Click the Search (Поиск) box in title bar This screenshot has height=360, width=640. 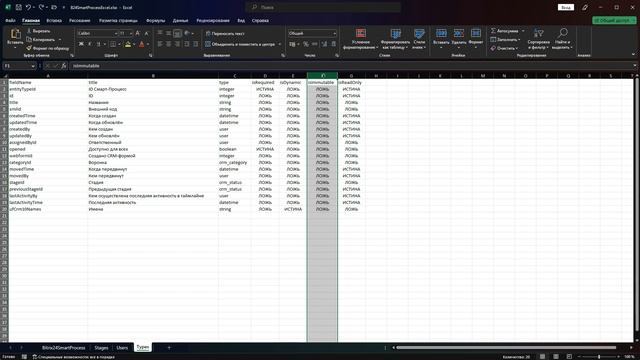[x=323, y=7]
